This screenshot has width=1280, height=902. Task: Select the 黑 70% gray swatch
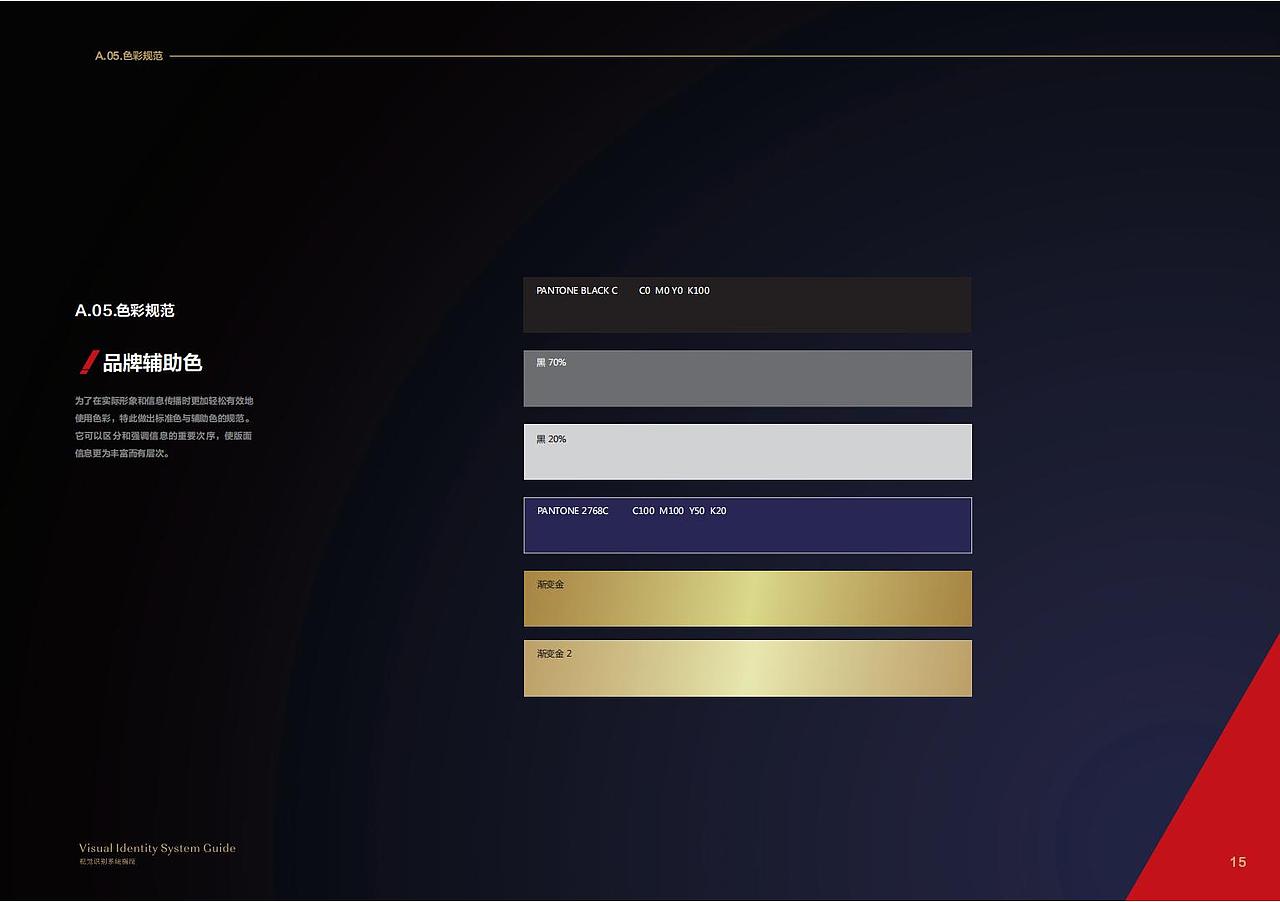tap(747, 379)
